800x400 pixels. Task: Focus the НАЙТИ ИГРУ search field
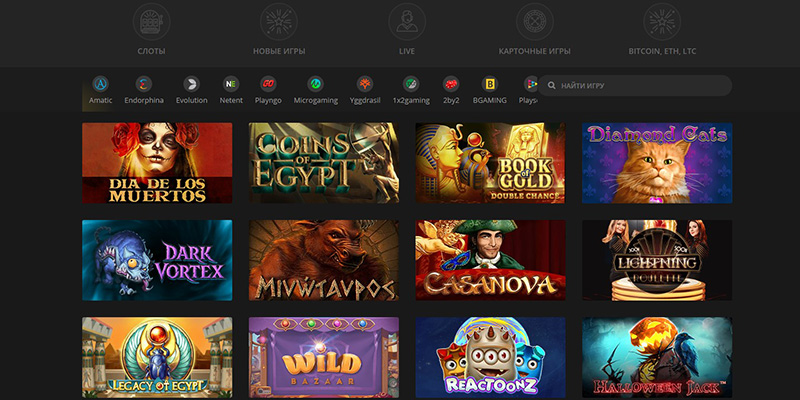click(635, 86)
